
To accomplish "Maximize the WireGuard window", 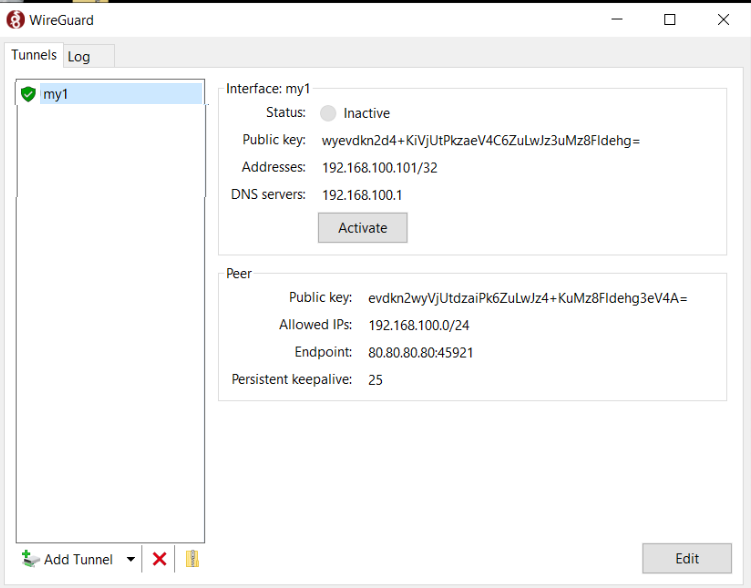I will click(x=670, y=20).
